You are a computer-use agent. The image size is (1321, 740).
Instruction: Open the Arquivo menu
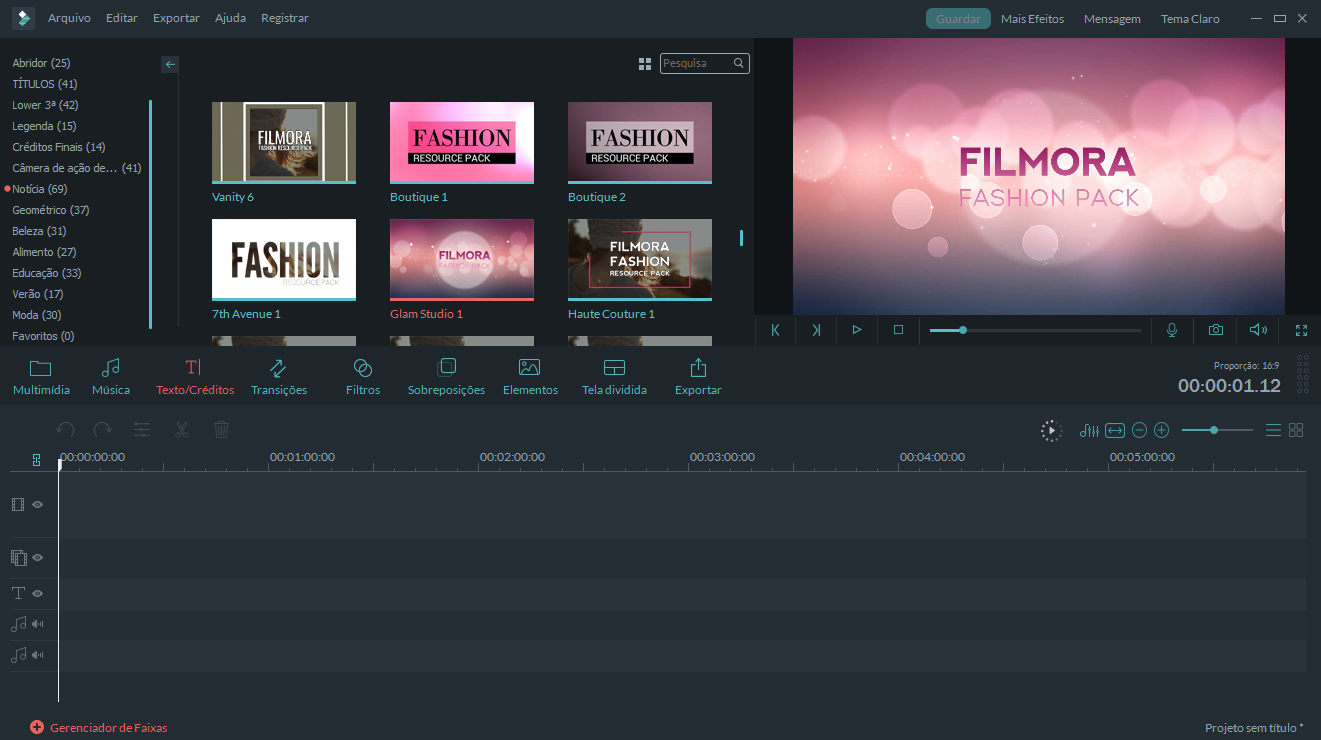coord(69,18)
